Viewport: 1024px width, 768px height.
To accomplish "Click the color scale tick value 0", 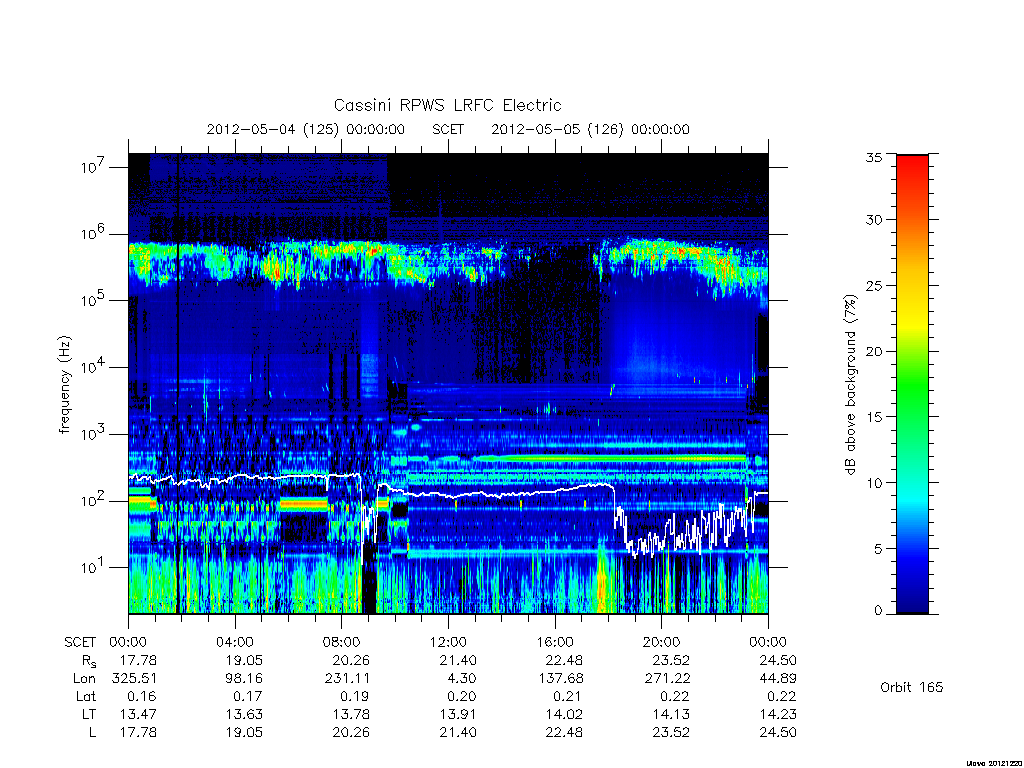I will pyautogui.click(x=878, y=610).
